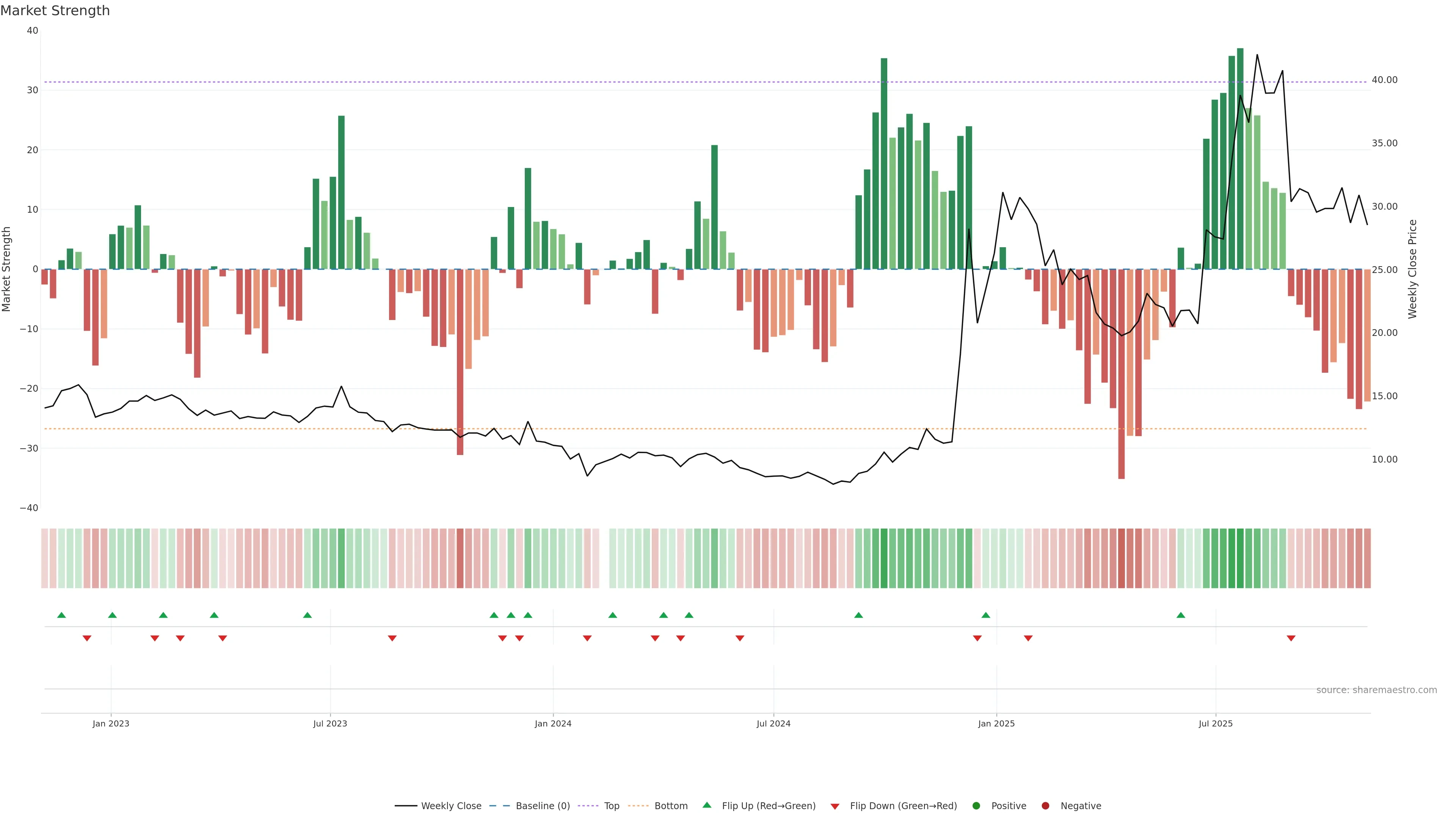
Task: Click the red Flip Down legend triangle
Action: point(835,806)
